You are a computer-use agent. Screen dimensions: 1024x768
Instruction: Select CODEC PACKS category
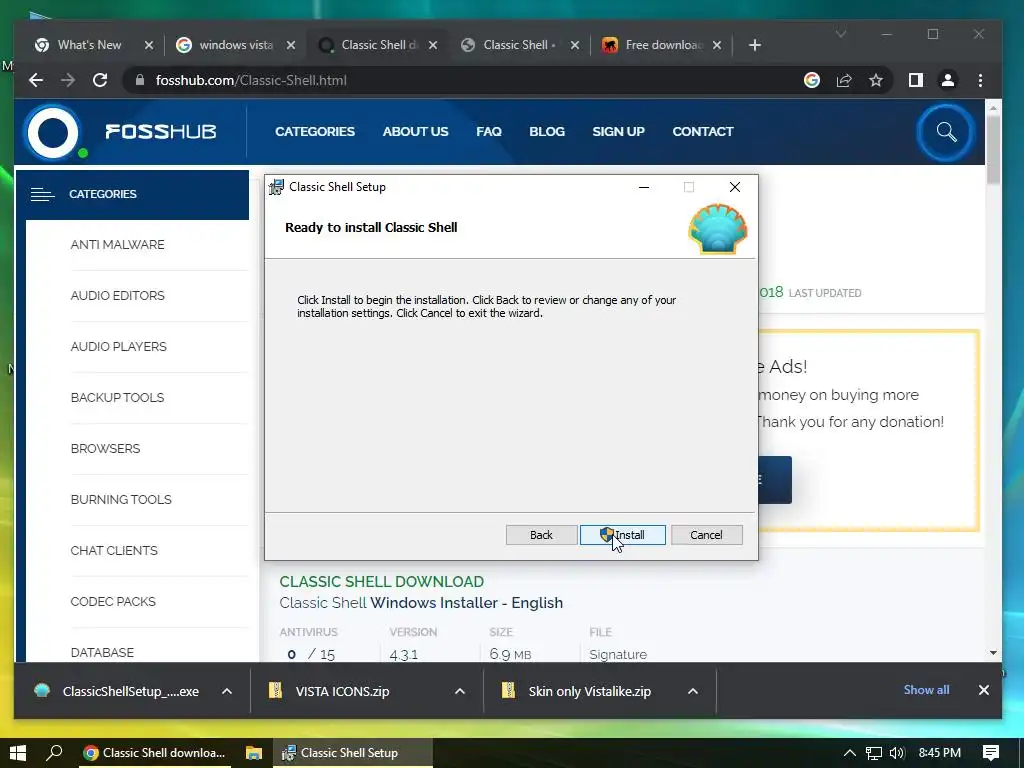113,601
